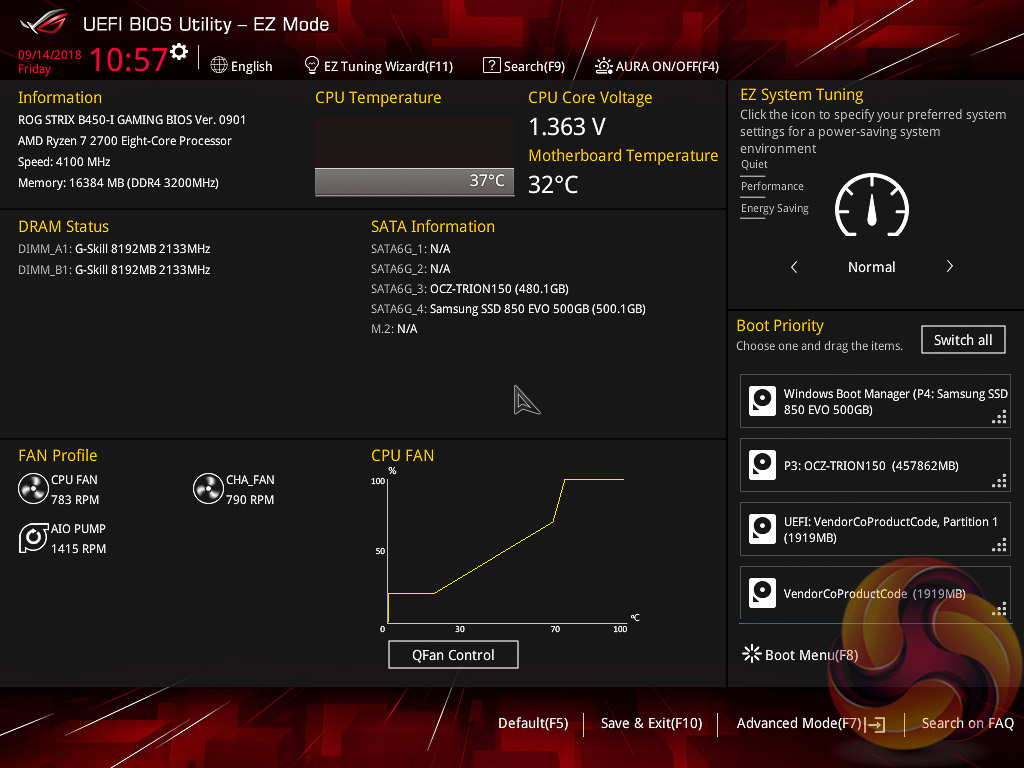Click the CPU FAN fan icon
1024x768 pixels.
pos(33,489)
